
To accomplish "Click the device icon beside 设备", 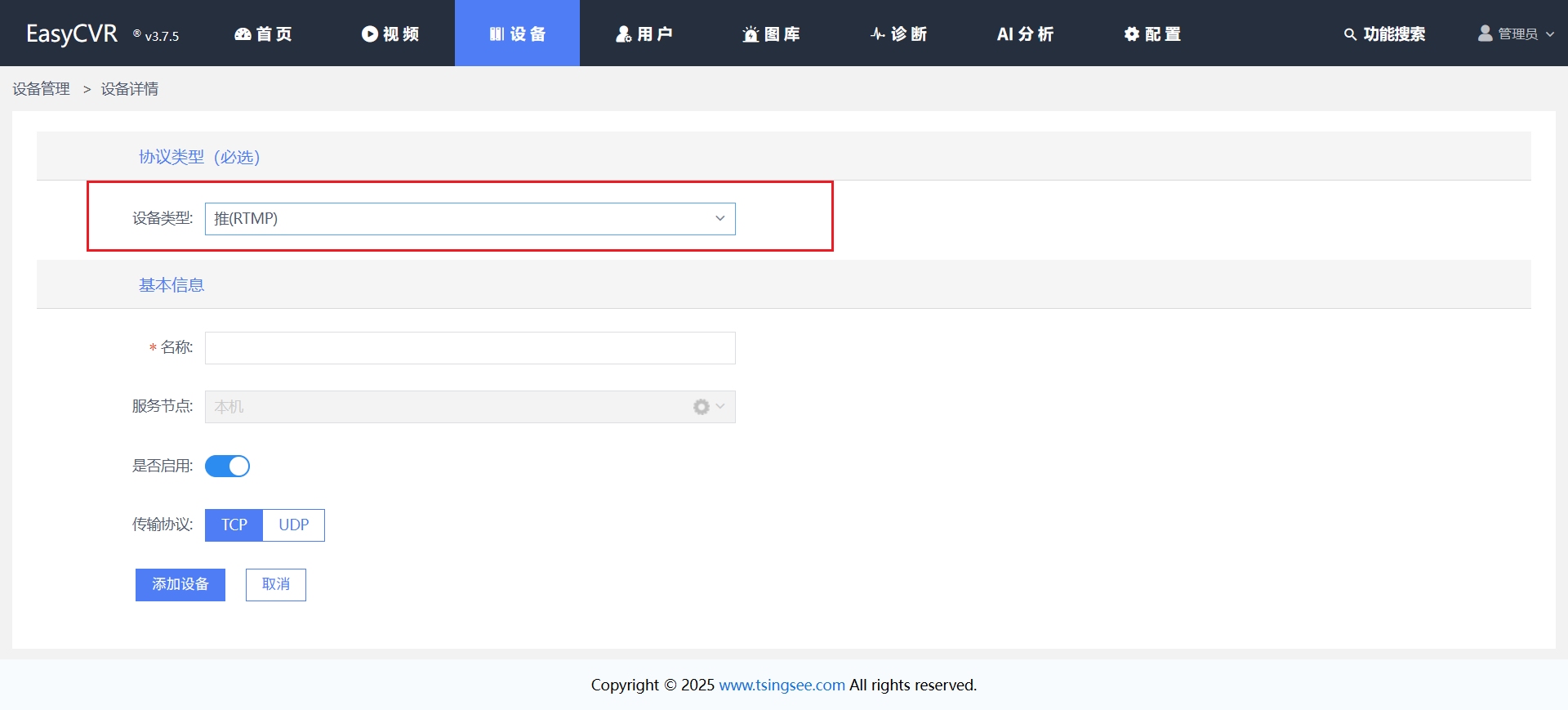I will pyautogui.click(x=497, y=33).
